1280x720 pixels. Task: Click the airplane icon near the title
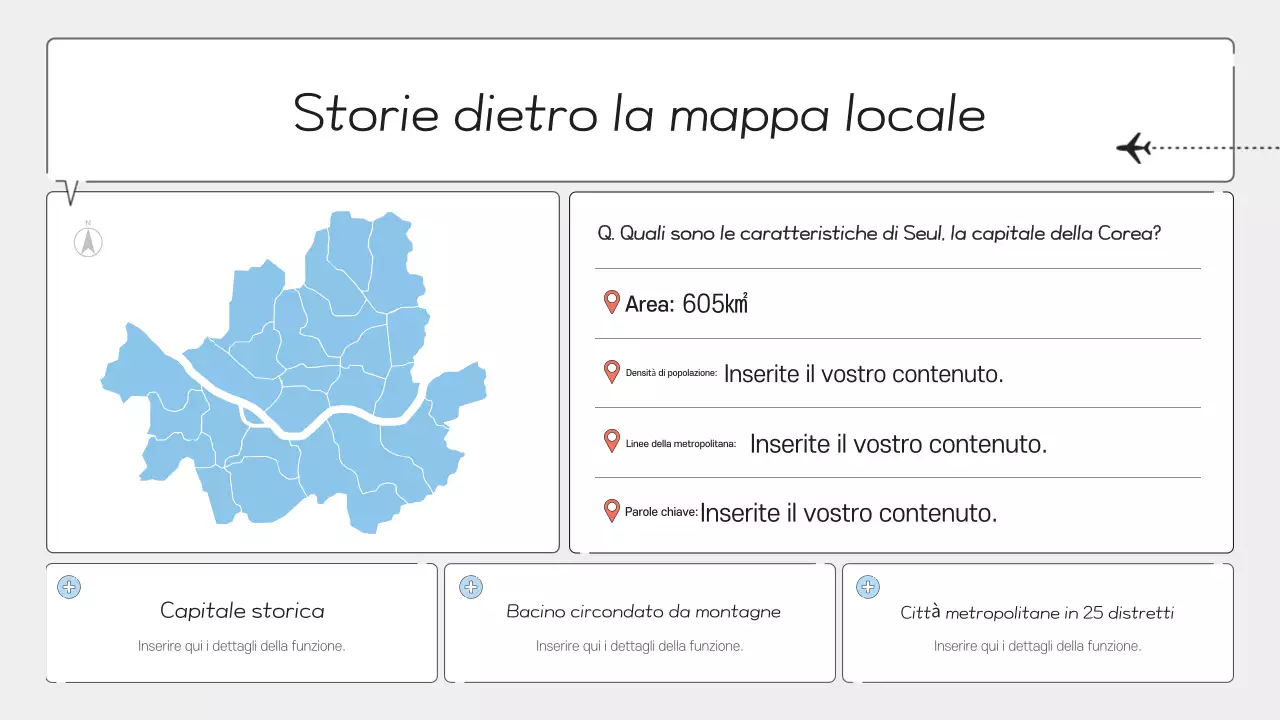coord(1135,147)
